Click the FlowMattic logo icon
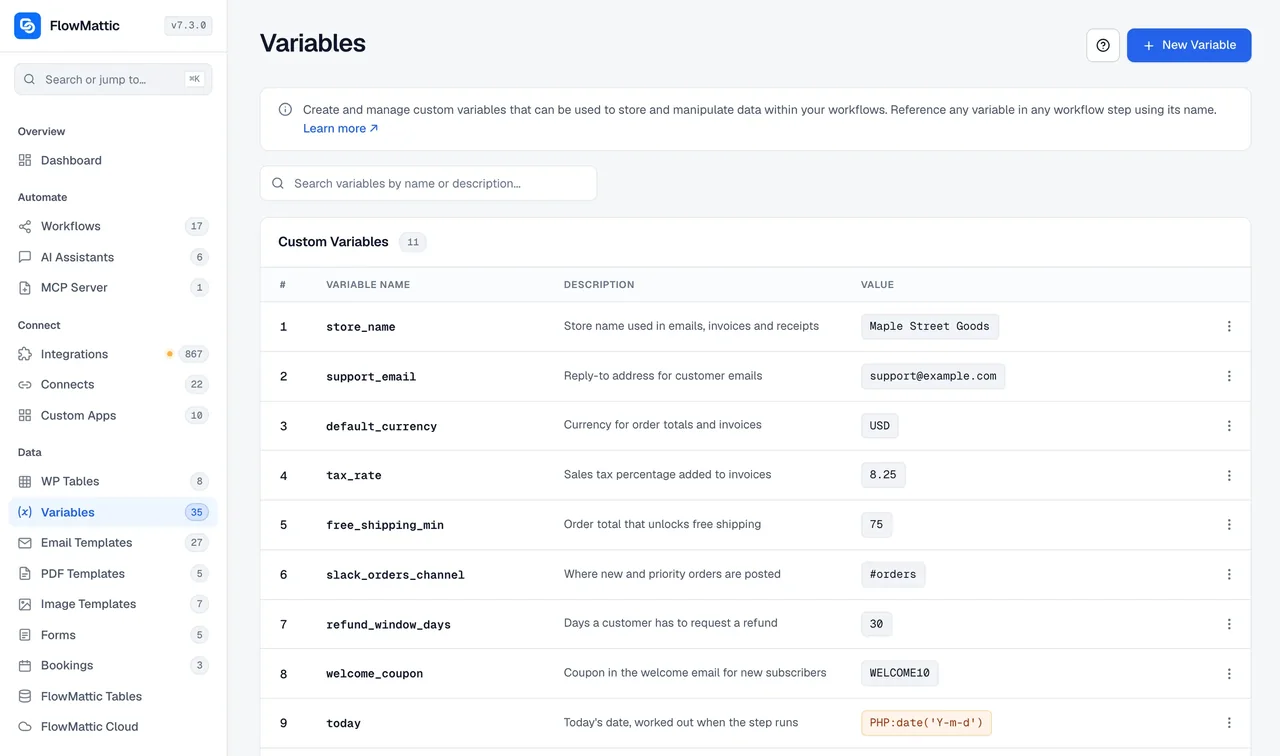The height and width of the screenshot is (756, 1280). pyautogui.click(x=28, y=26)
